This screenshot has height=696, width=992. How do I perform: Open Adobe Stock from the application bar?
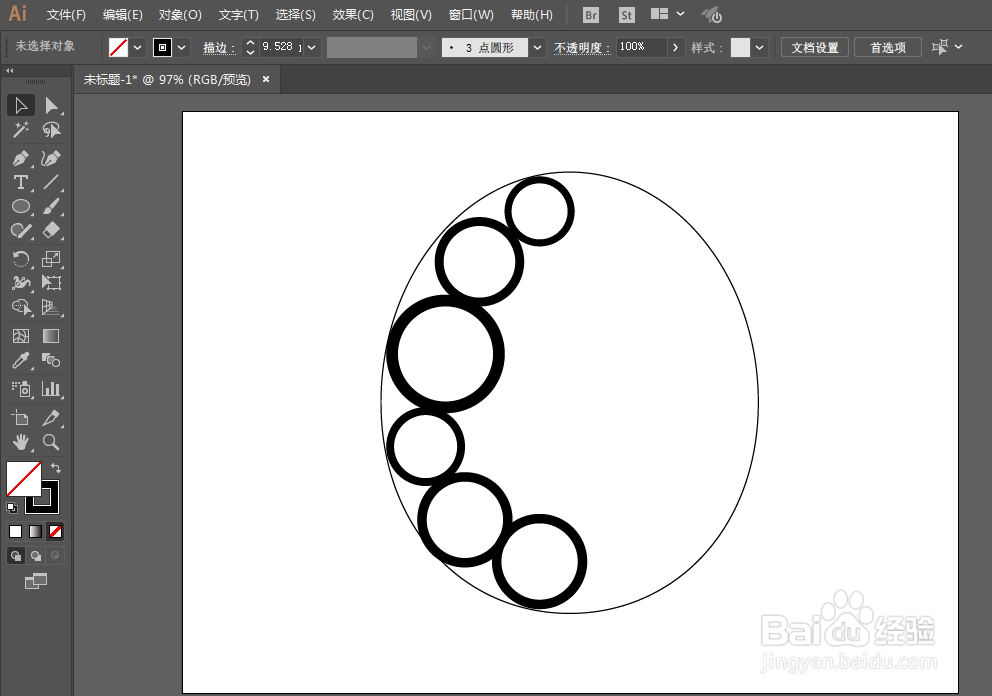click(626, 14)
